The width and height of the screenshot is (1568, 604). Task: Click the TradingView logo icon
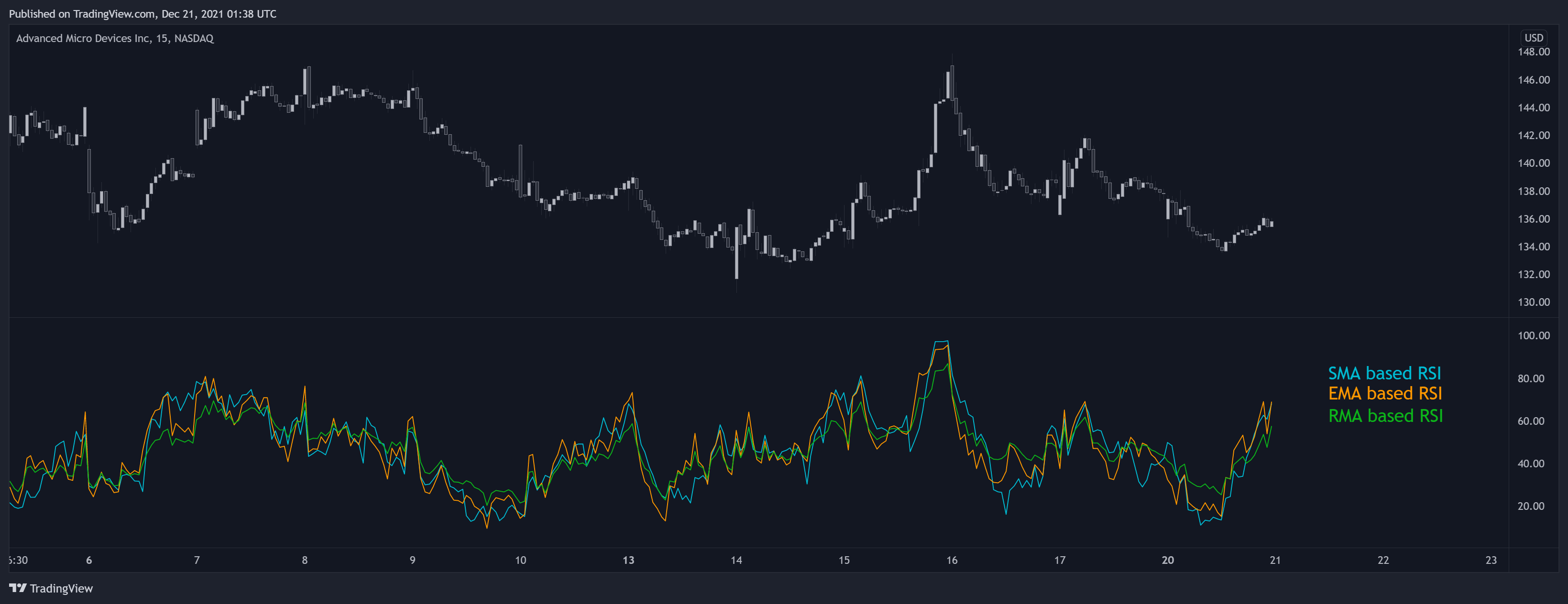pyautogui.click(x=18, y=588)
